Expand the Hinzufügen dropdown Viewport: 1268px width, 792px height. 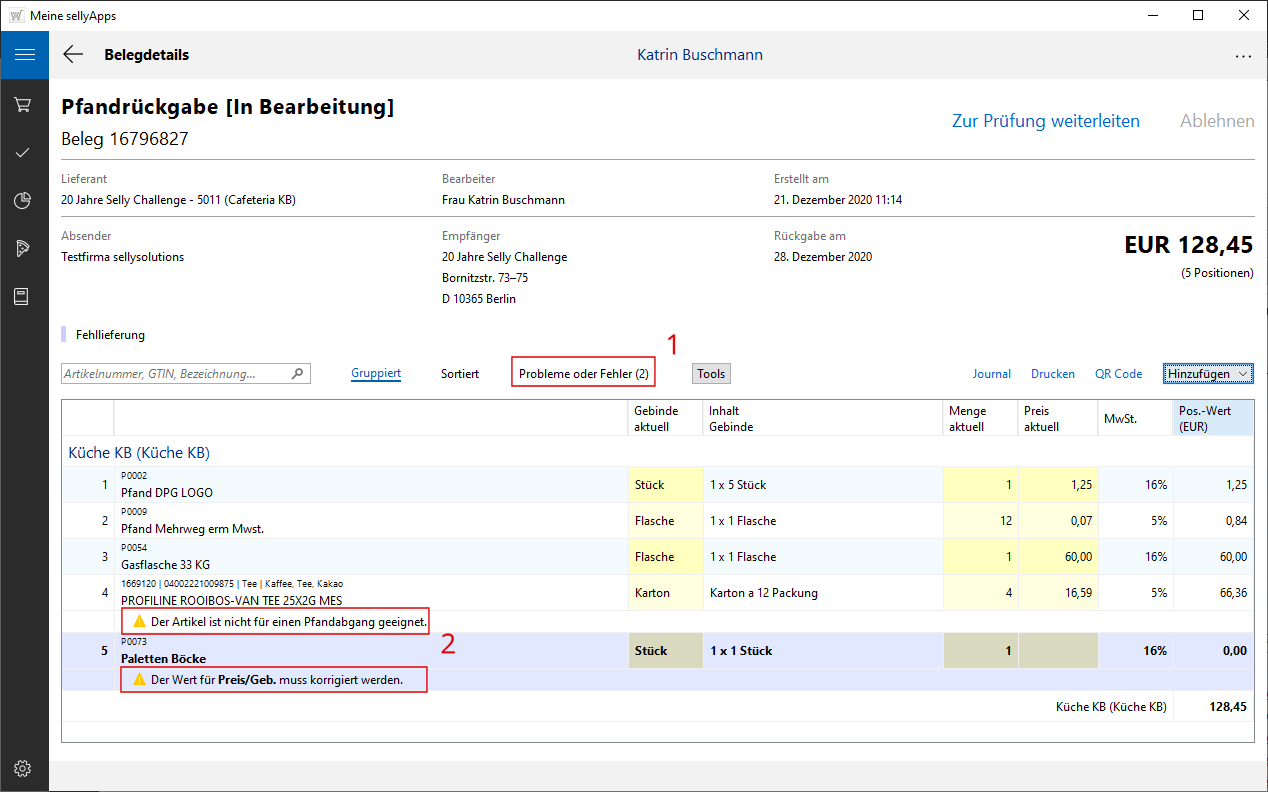1208,374
